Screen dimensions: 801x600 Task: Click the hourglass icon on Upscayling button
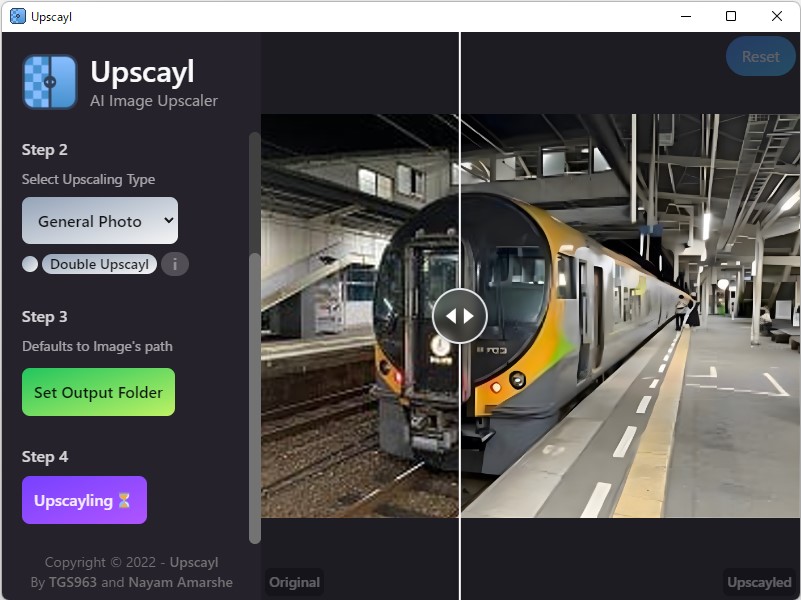(x=124, y=500)
